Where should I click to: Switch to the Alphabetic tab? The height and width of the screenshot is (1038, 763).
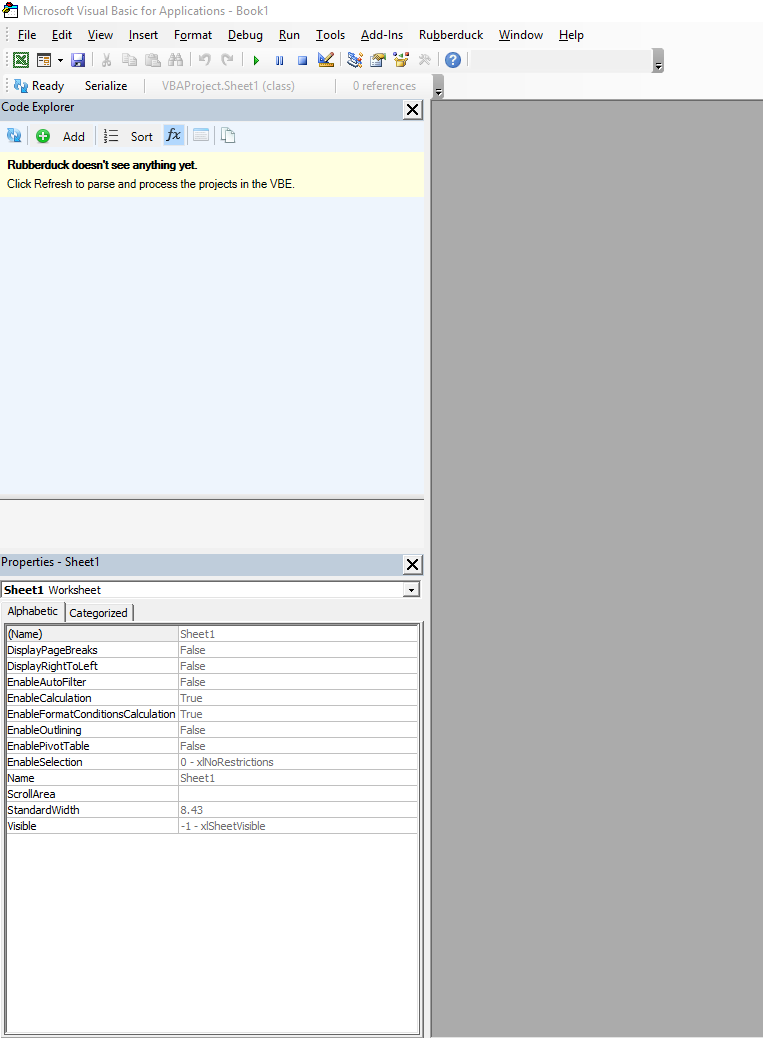tap(32, 611)
